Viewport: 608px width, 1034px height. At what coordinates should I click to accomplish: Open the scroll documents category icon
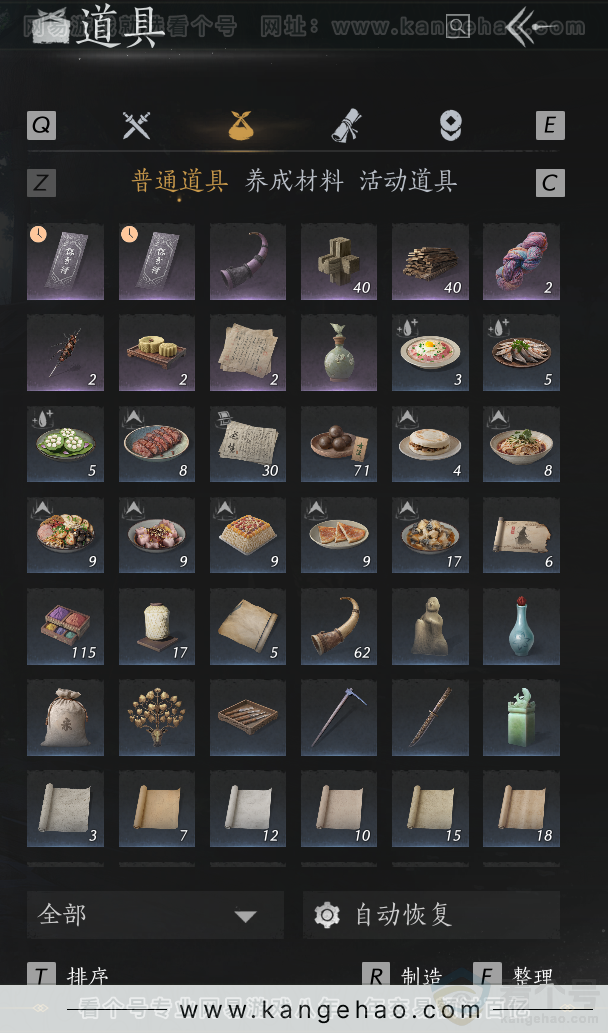(346, 125)
